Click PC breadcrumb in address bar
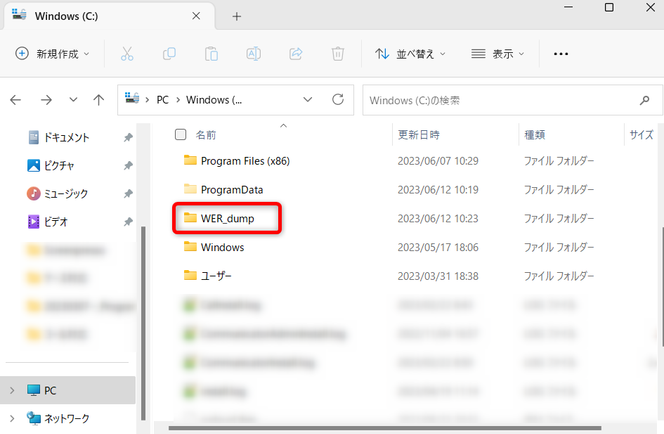 tap(163, 100)
